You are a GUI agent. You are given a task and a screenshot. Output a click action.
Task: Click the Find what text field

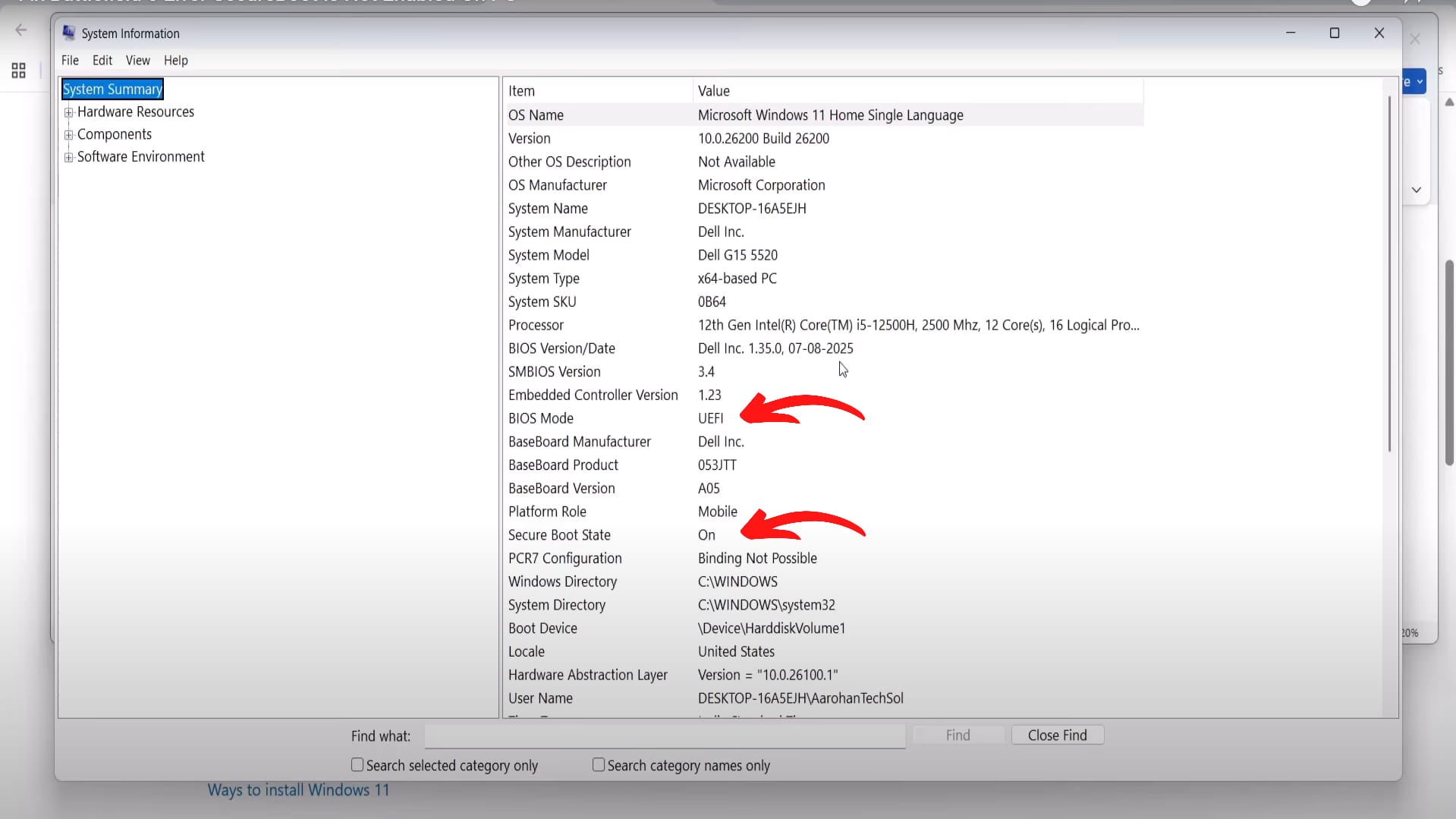click(x=665, y=736)
